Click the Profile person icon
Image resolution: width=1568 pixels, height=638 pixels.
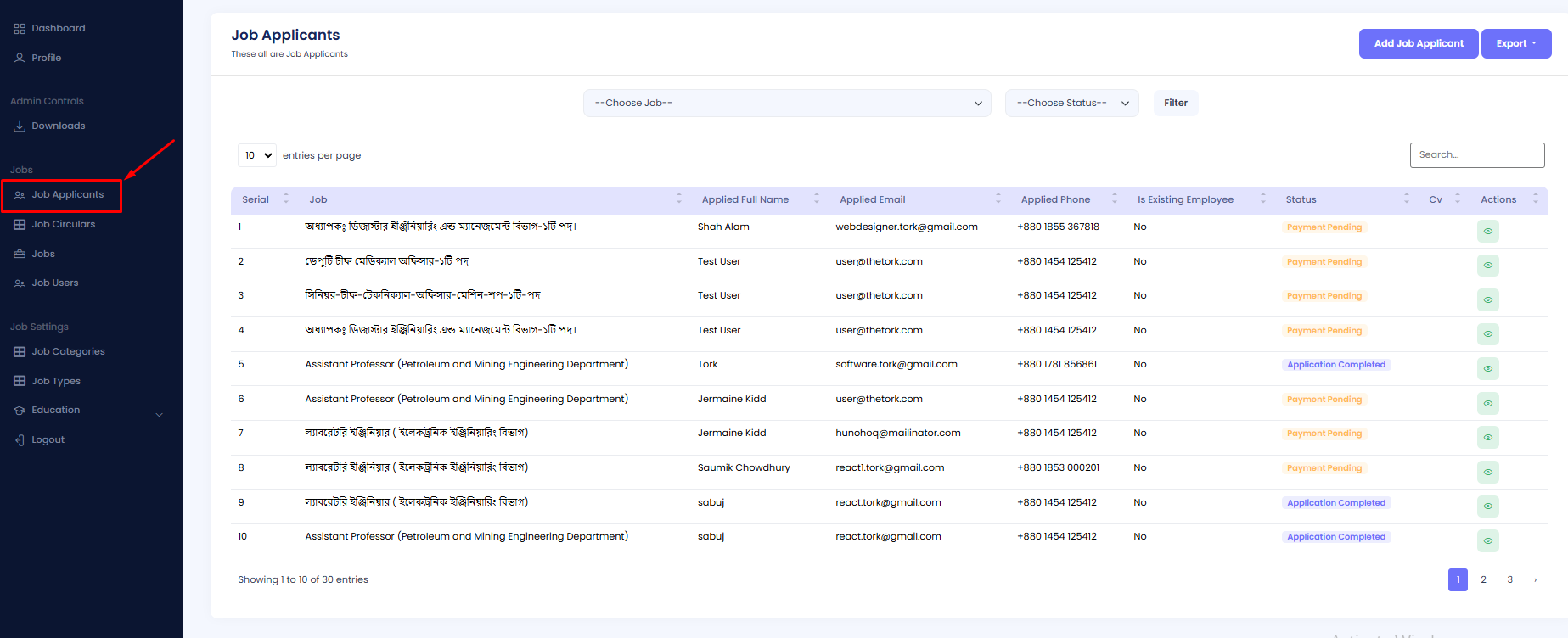click(x=20, y=58)
